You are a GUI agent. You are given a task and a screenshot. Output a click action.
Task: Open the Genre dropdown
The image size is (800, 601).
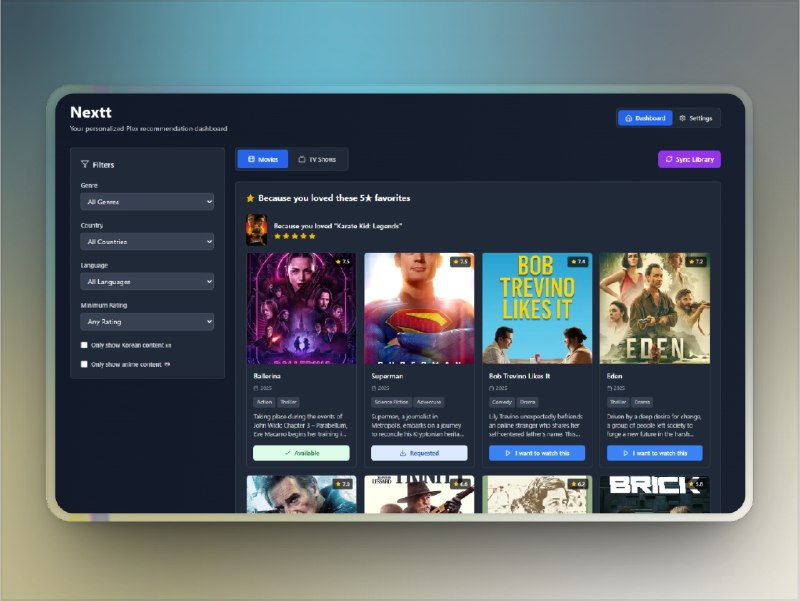pyautogui.click(x=147, y=202)
